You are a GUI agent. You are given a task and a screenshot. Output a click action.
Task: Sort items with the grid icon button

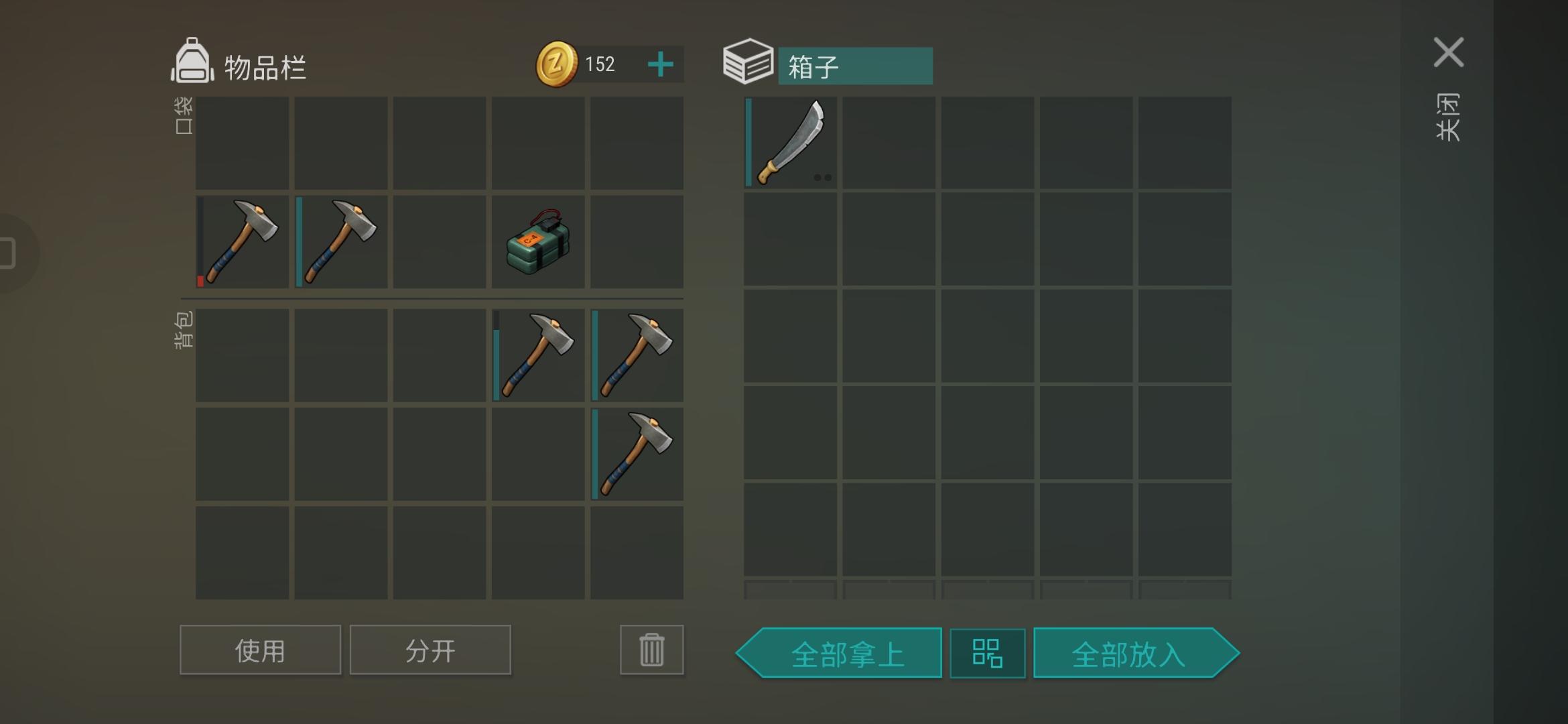point(988,653)
